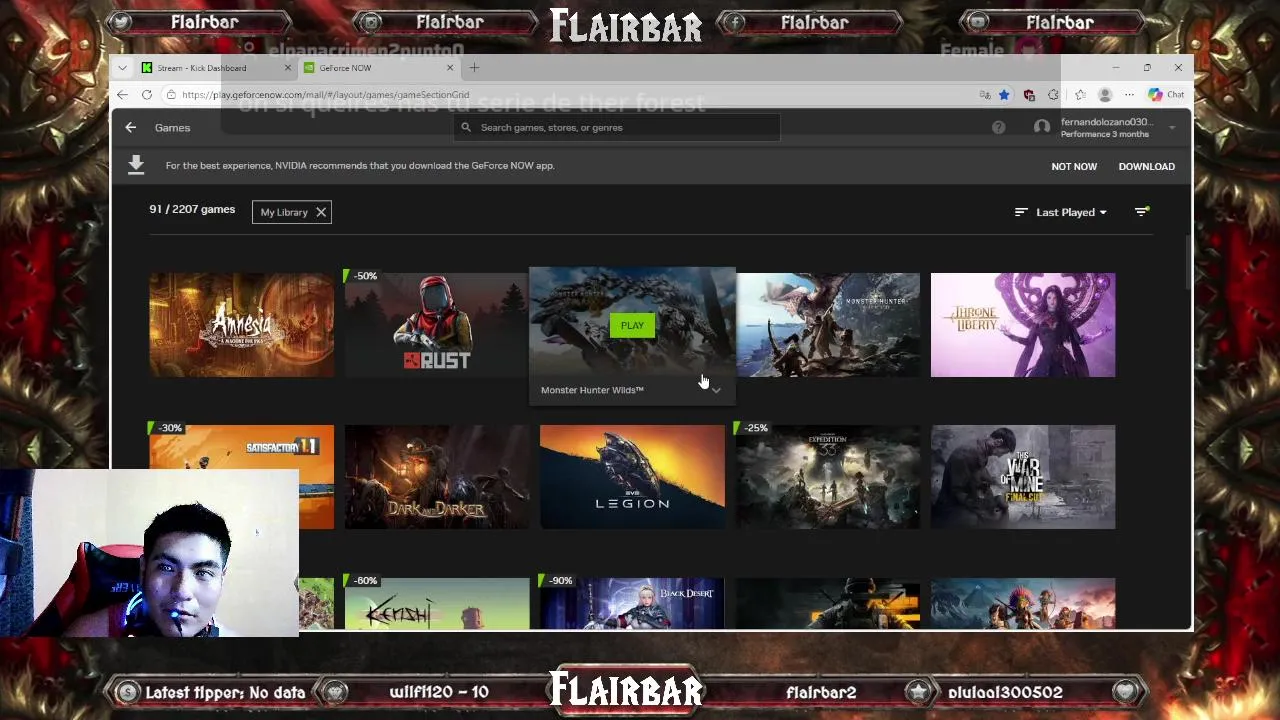Close the GeForce NOW tab
This screenshot has height=720, width=1280.
click(x=450, y=68)
